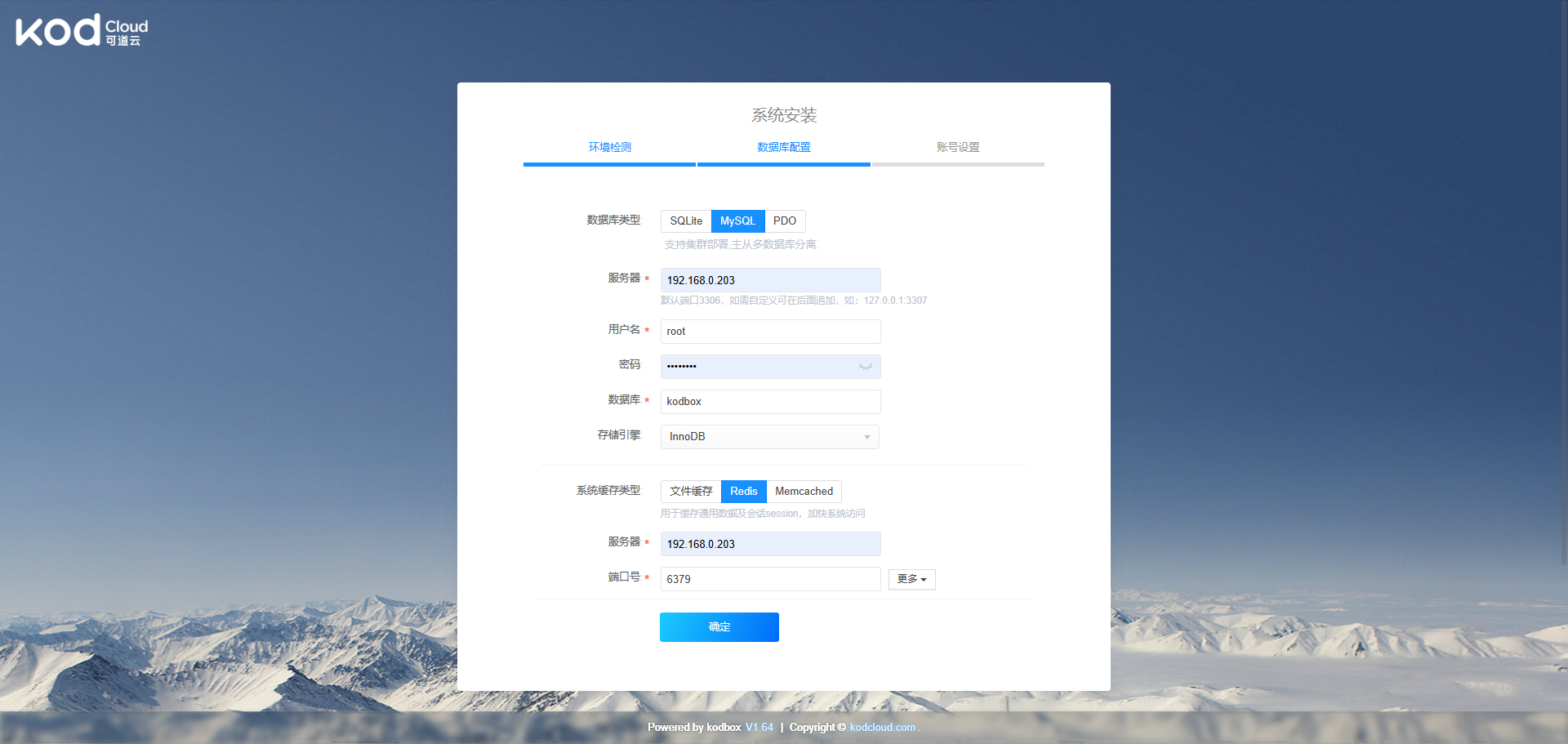Viewport: 1568px width, 744px height.
Task: Focus the 端口号 field showing 6379
Action: (771, 579)
